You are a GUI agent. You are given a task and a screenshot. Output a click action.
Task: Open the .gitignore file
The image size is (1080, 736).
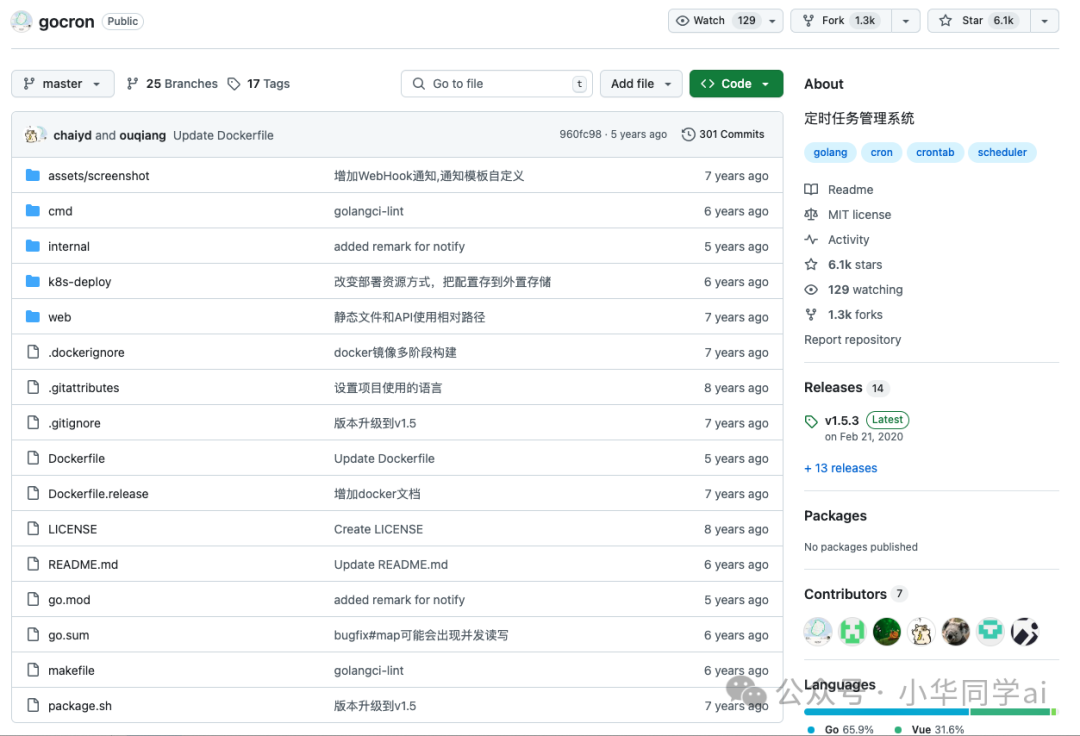click(74, 423)
